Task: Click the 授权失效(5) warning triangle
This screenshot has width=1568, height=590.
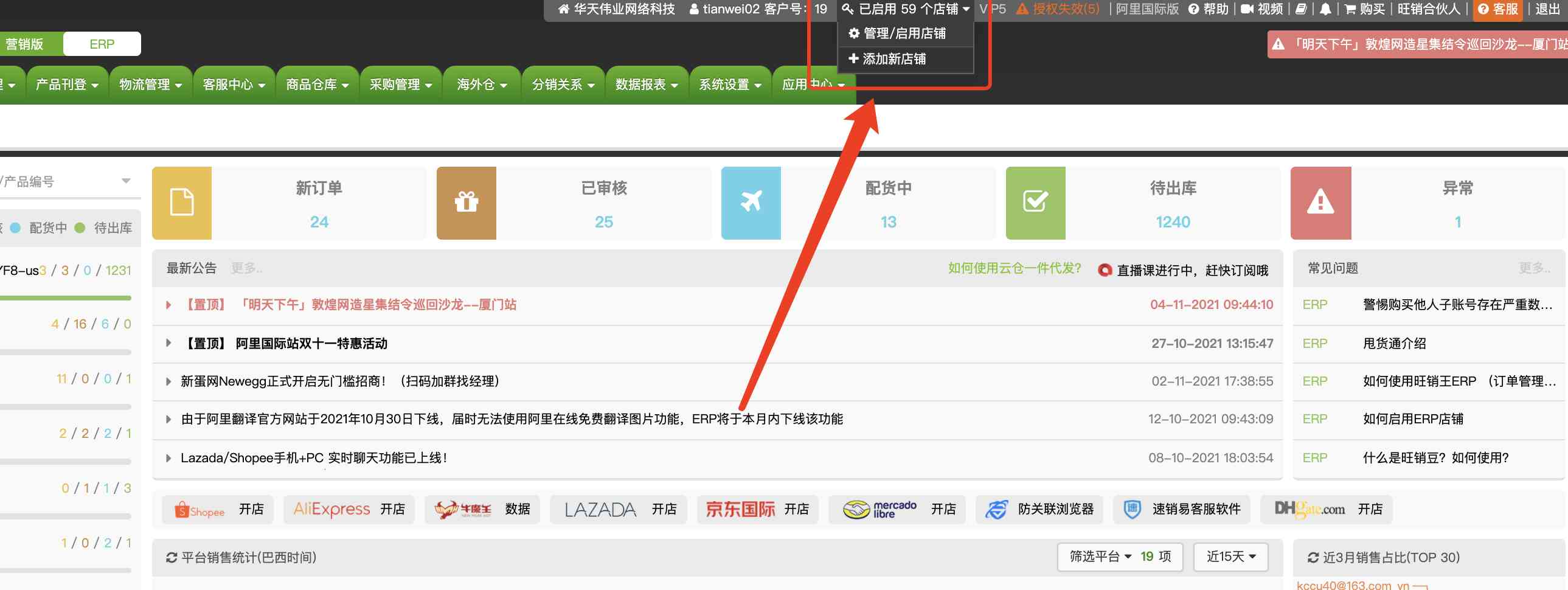Action: 1022,9
